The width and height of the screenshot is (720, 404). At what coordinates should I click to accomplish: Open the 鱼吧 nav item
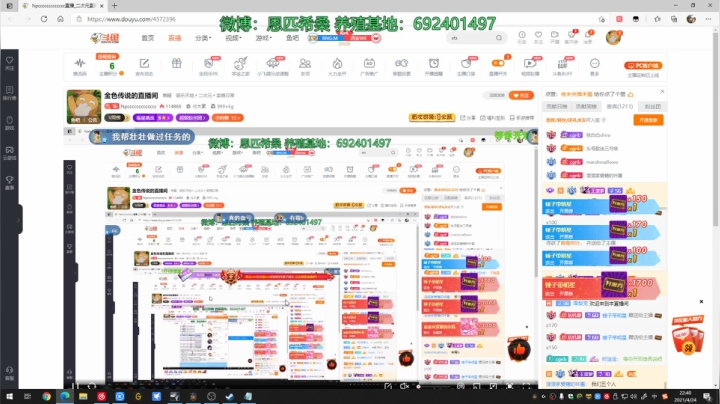[292, 38]
